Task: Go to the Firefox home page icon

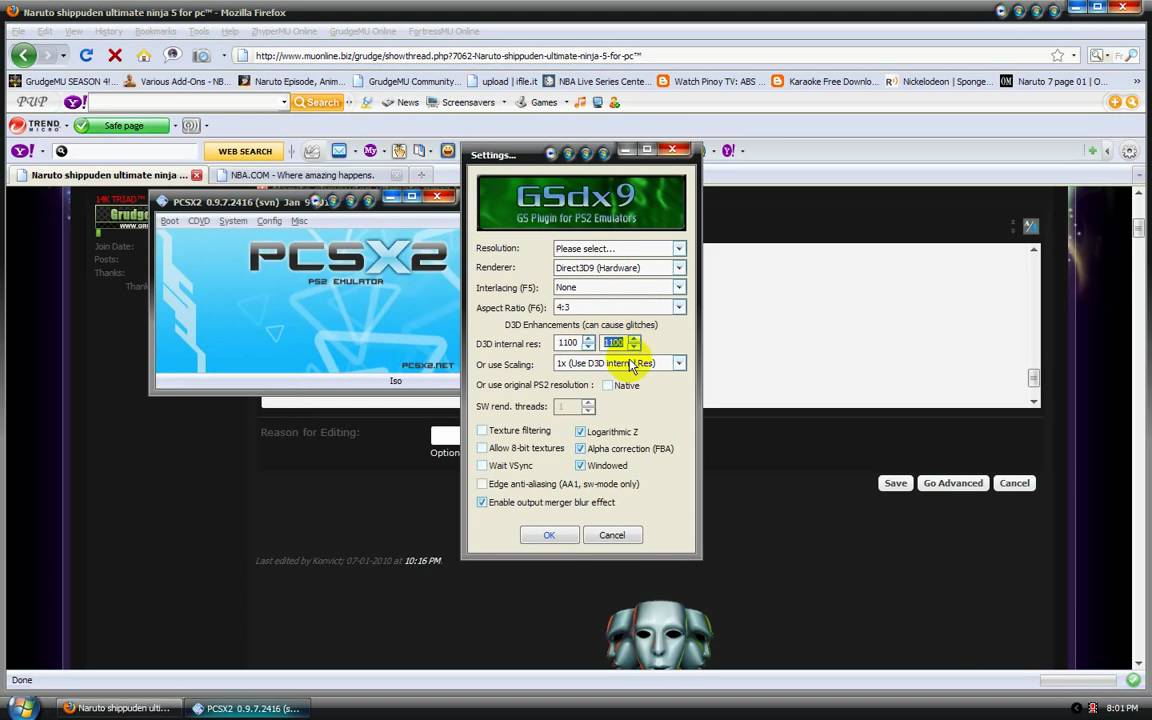Action: [144, 55]
